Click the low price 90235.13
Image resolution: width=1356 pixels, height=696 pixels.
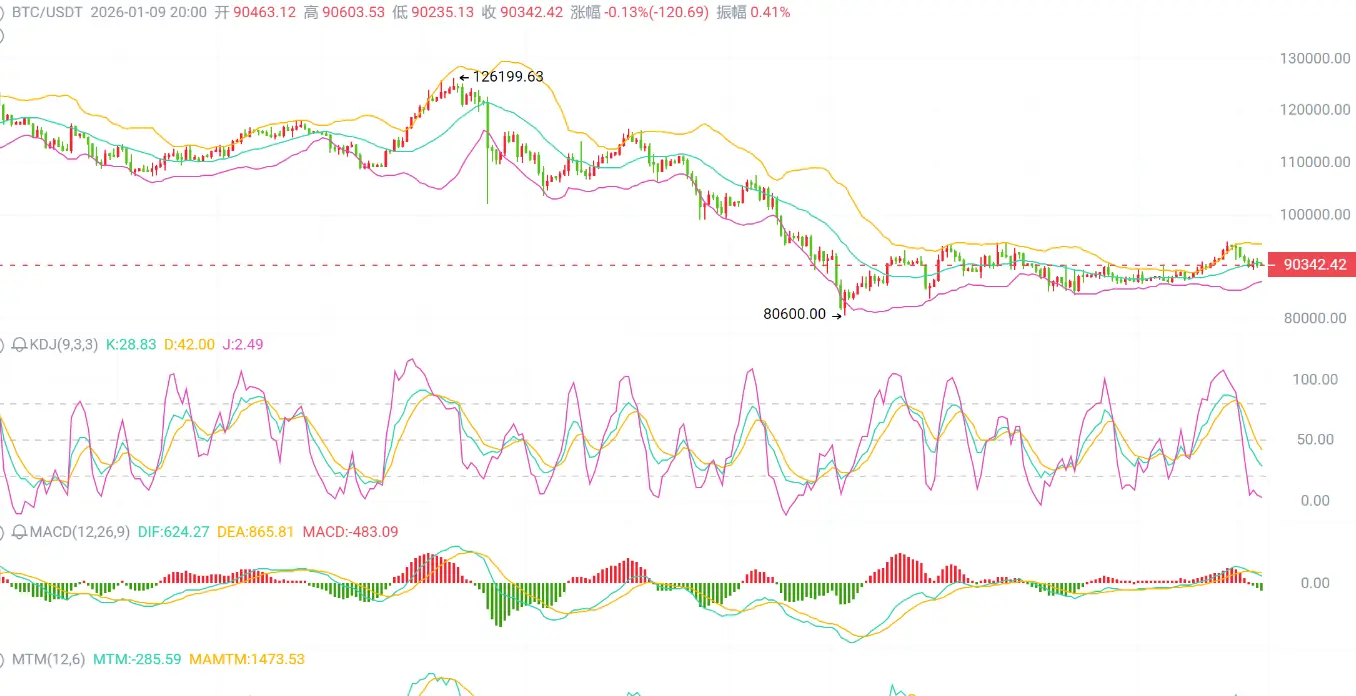pos(442,13)
